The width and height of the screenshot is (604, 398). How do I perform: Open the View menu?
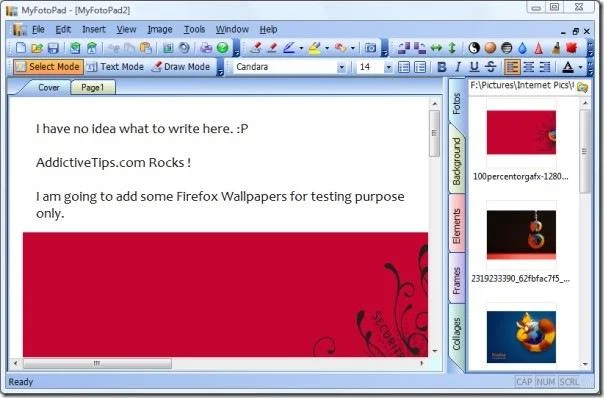126,29
